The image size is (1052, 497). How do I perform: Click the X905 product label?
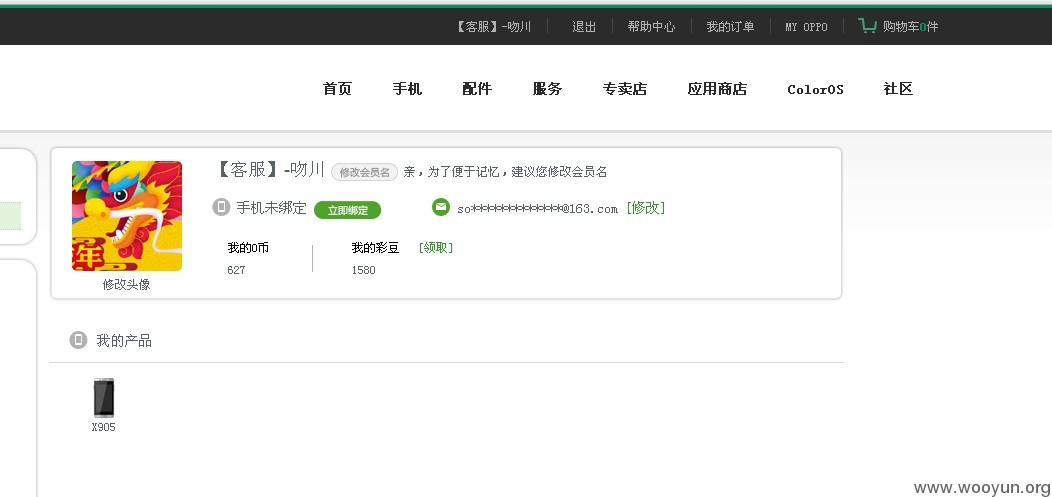(x=103, y=427)
